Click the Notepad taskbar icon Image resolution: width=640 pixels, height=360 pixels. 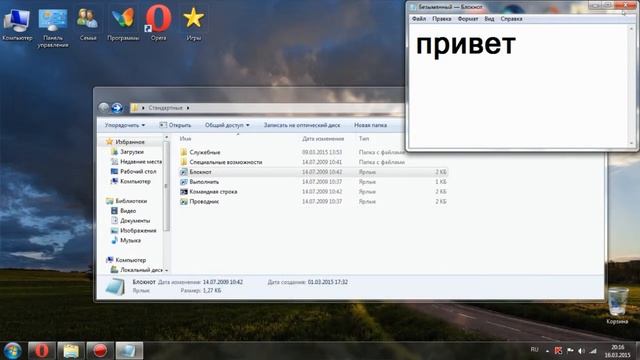[129, 351]
